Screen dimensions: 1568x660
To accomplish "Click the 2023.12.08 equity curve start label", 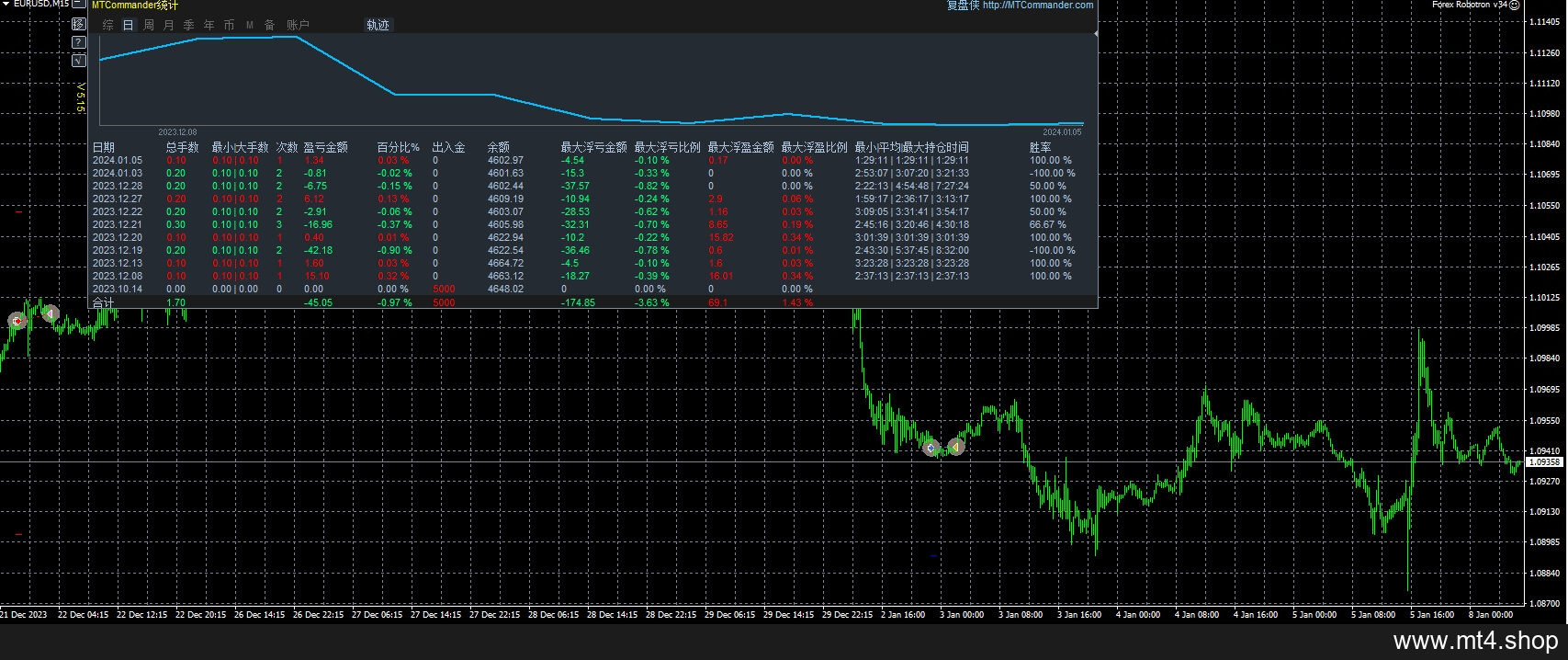I will pos(177,132).
